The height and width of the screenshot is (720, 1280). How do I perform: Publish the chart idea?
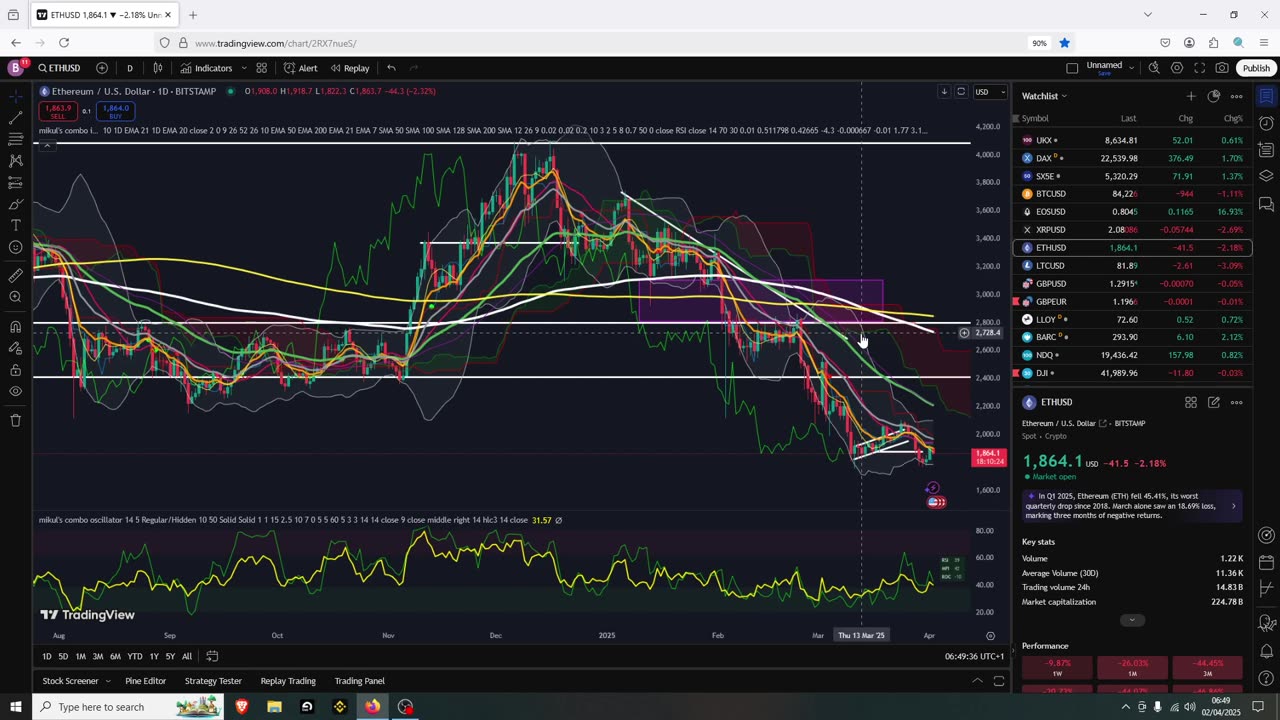coord(1256,68)
